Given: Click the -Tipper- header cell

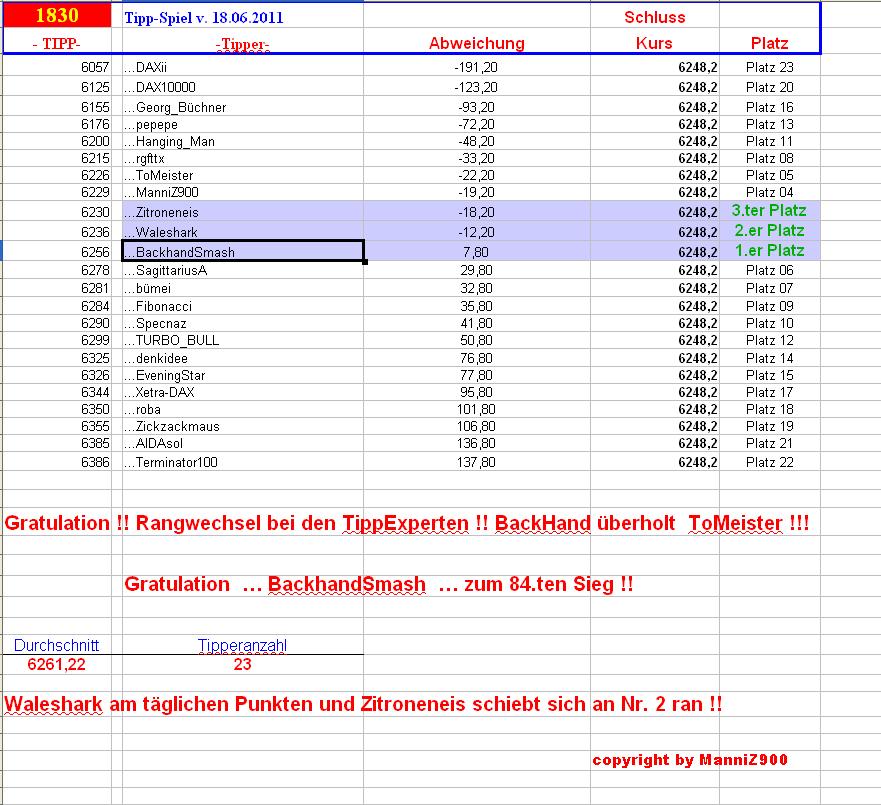Looking at the screenshot, I should pos(243,44).
